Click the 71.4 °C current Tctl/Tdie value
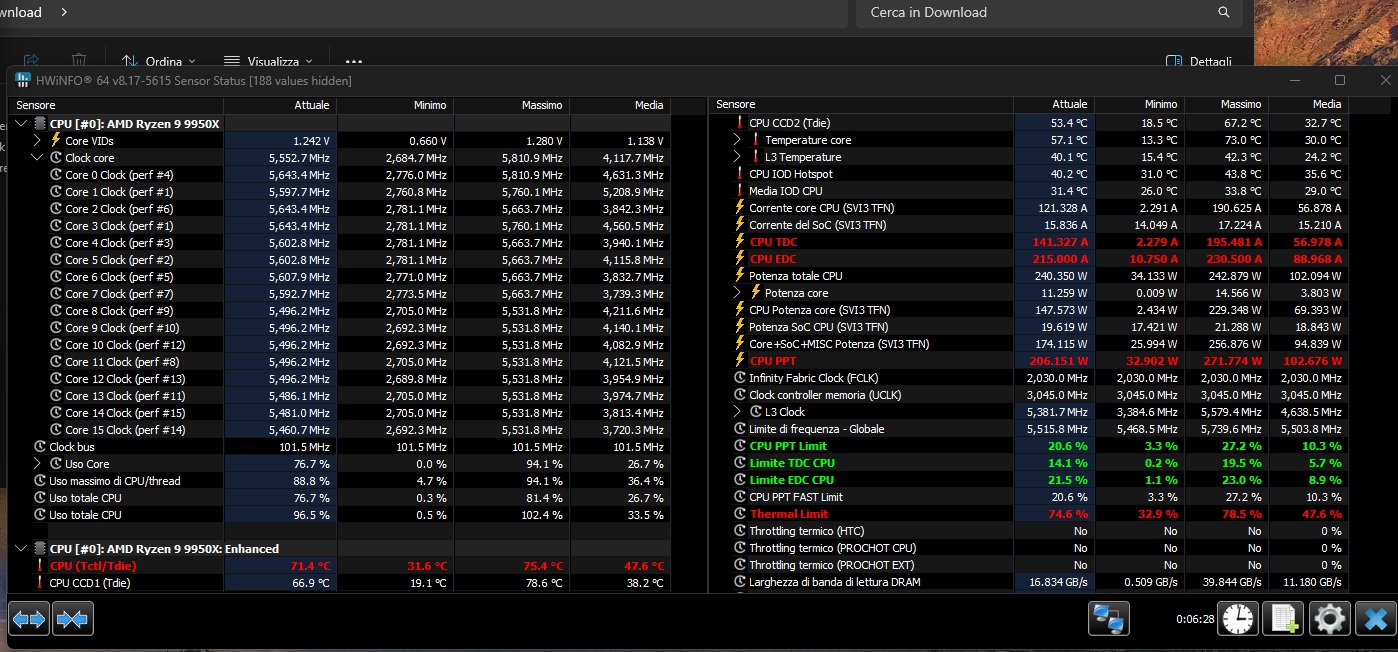Image resolution: width=1398 pixels, height=652 pixels. pos(310,566)
